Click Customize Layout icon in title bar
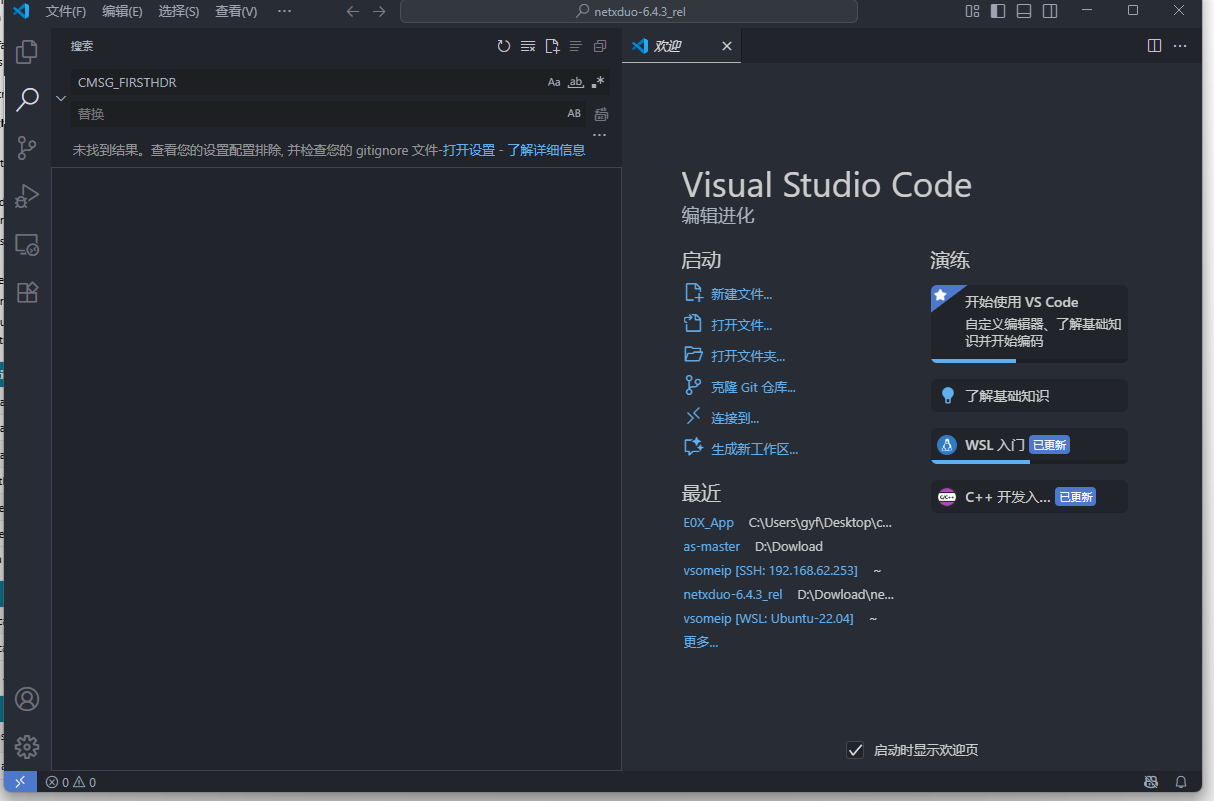 972,11
